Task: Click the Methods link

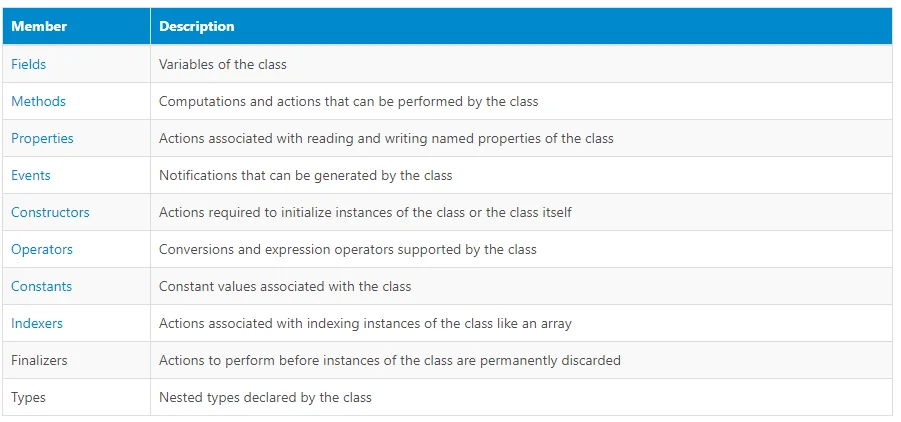Action: (38, 101)
